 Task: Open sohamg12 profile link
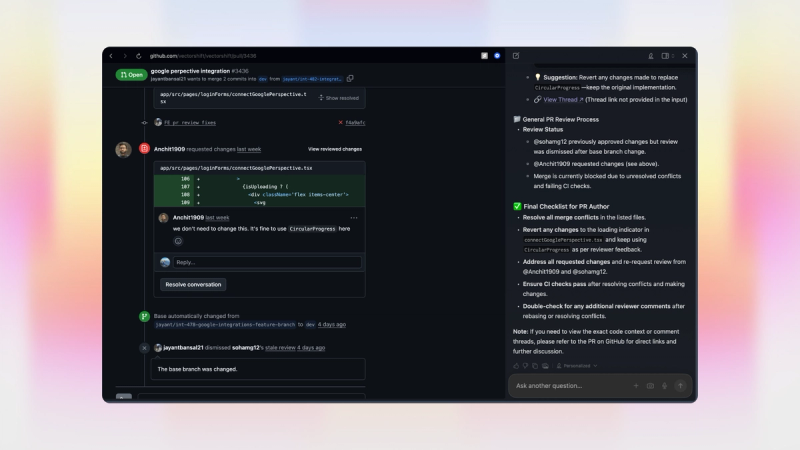245,348
